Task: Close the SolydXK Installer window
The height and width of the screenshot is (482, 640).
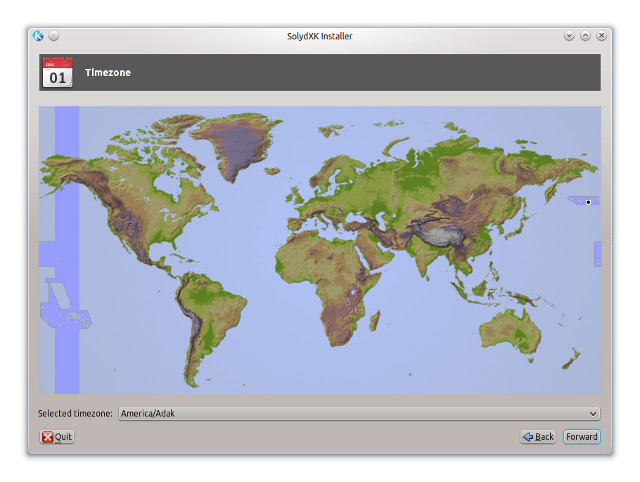Action: pyautogui.click(x=601, y=36)
